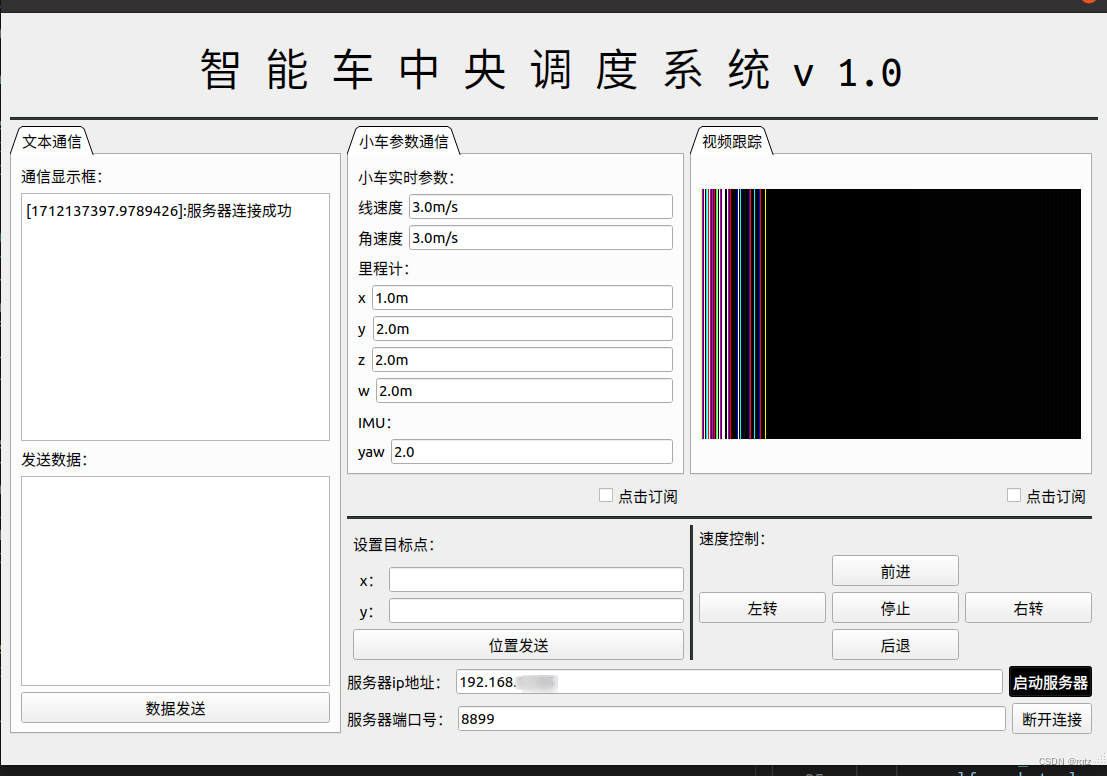
Task: Enable the 点击订阅 checkbox under parameters panel
Action: pyautogui.click(x=605, y=494)
